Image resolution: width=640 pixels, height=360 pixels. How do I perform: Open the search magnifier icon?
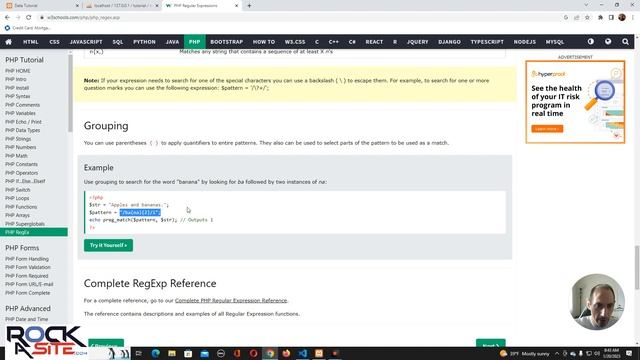(625, 42)
